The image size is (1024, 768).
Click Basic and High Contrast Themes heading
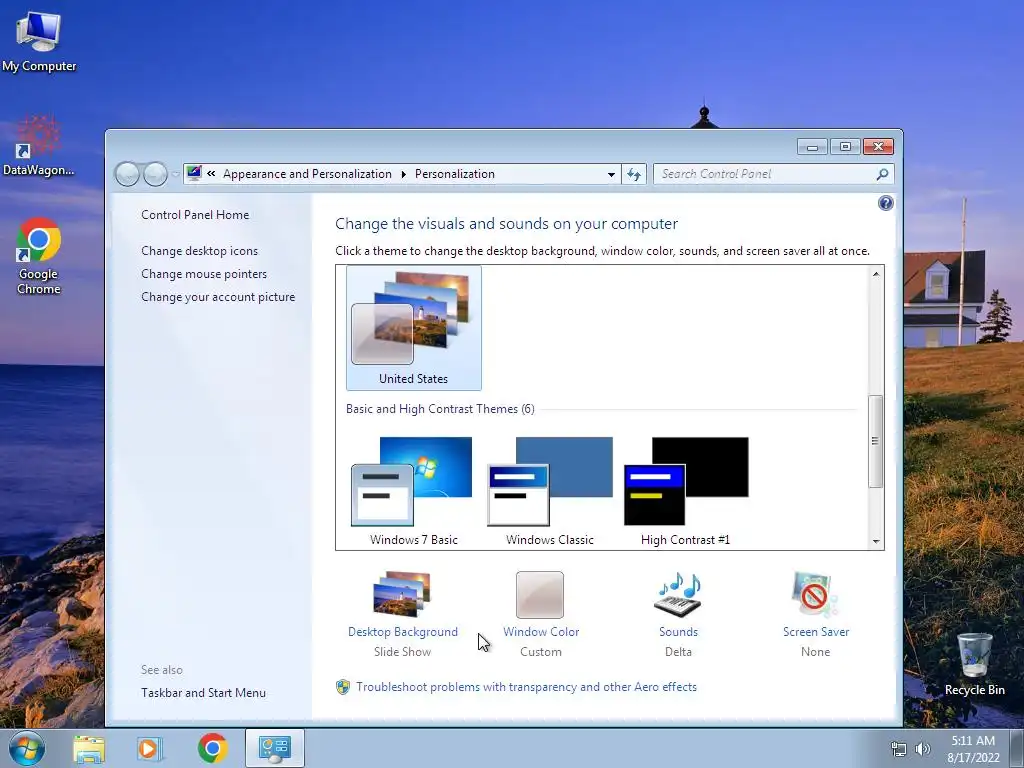coord(440,409)
